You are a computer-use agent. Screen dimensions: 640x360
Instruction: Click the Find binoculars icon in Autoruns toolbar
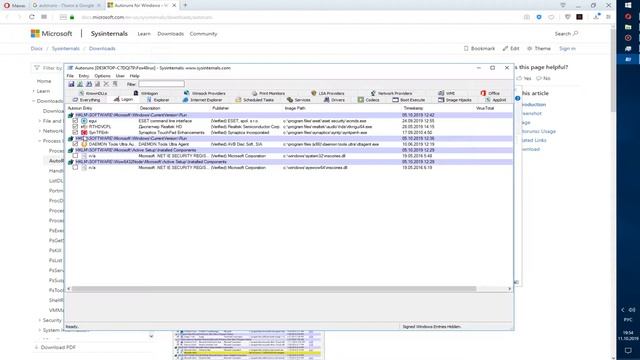(89, 84)
